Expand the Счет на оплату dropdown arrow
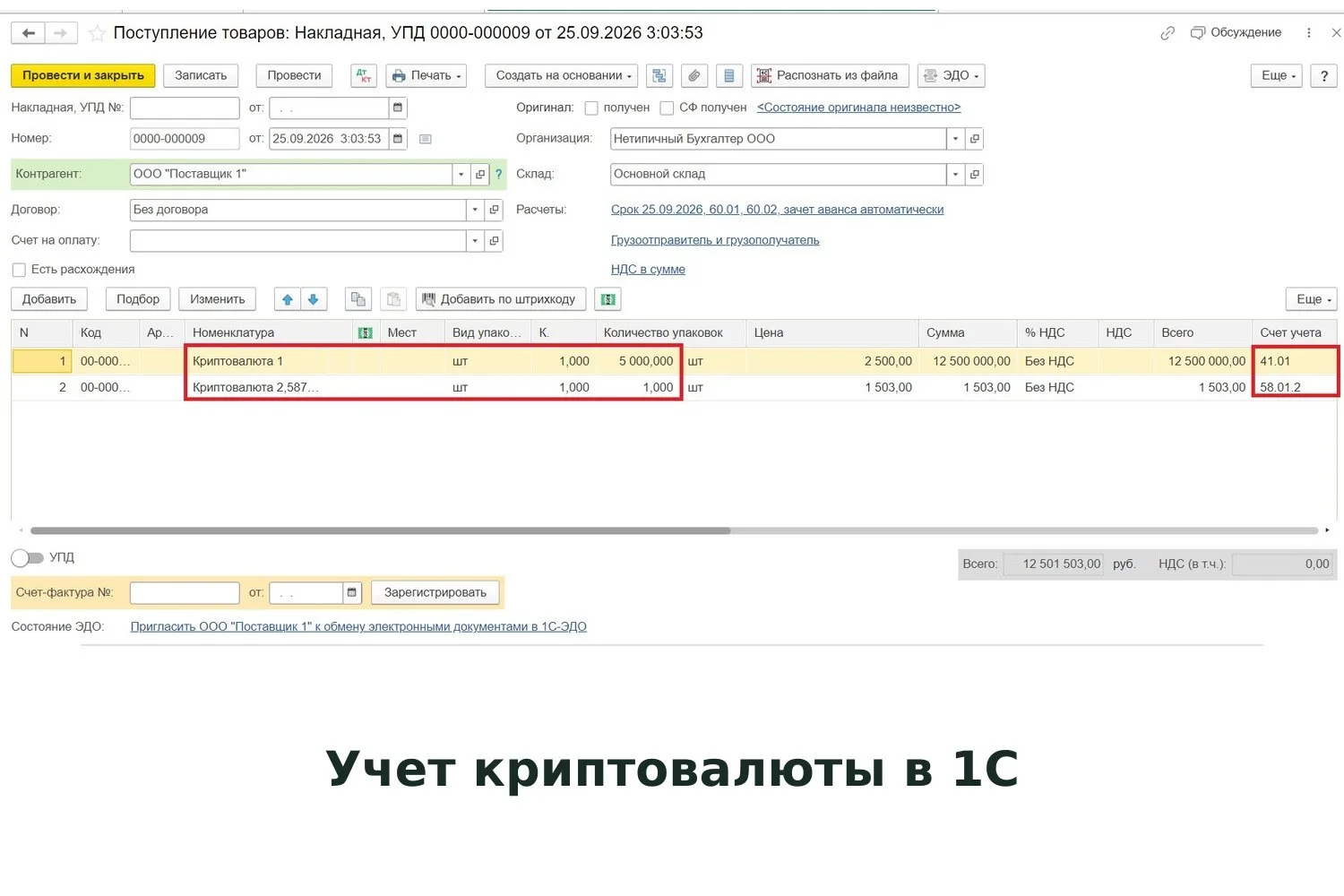 475,241
